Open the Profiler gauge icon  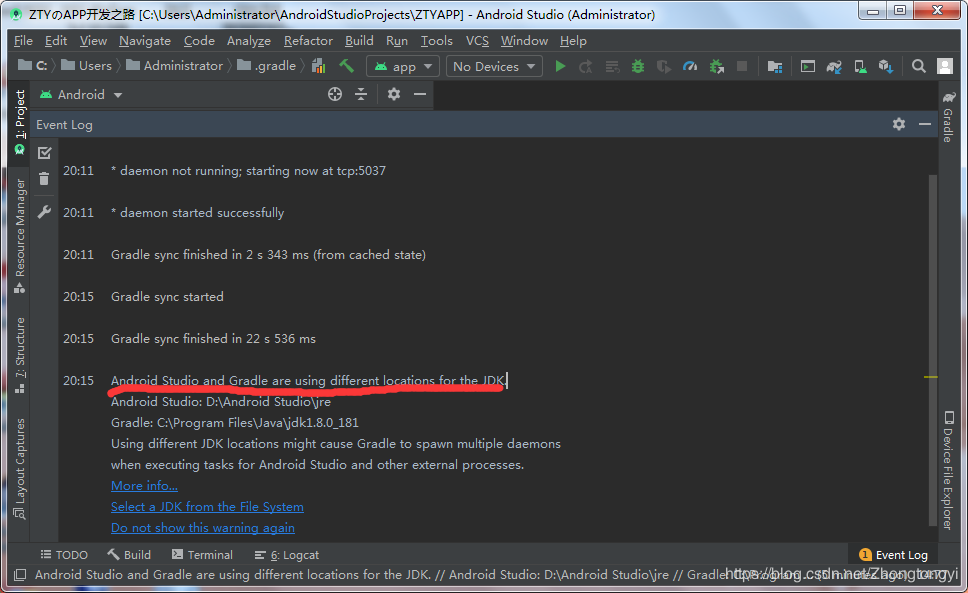(690, 66)
